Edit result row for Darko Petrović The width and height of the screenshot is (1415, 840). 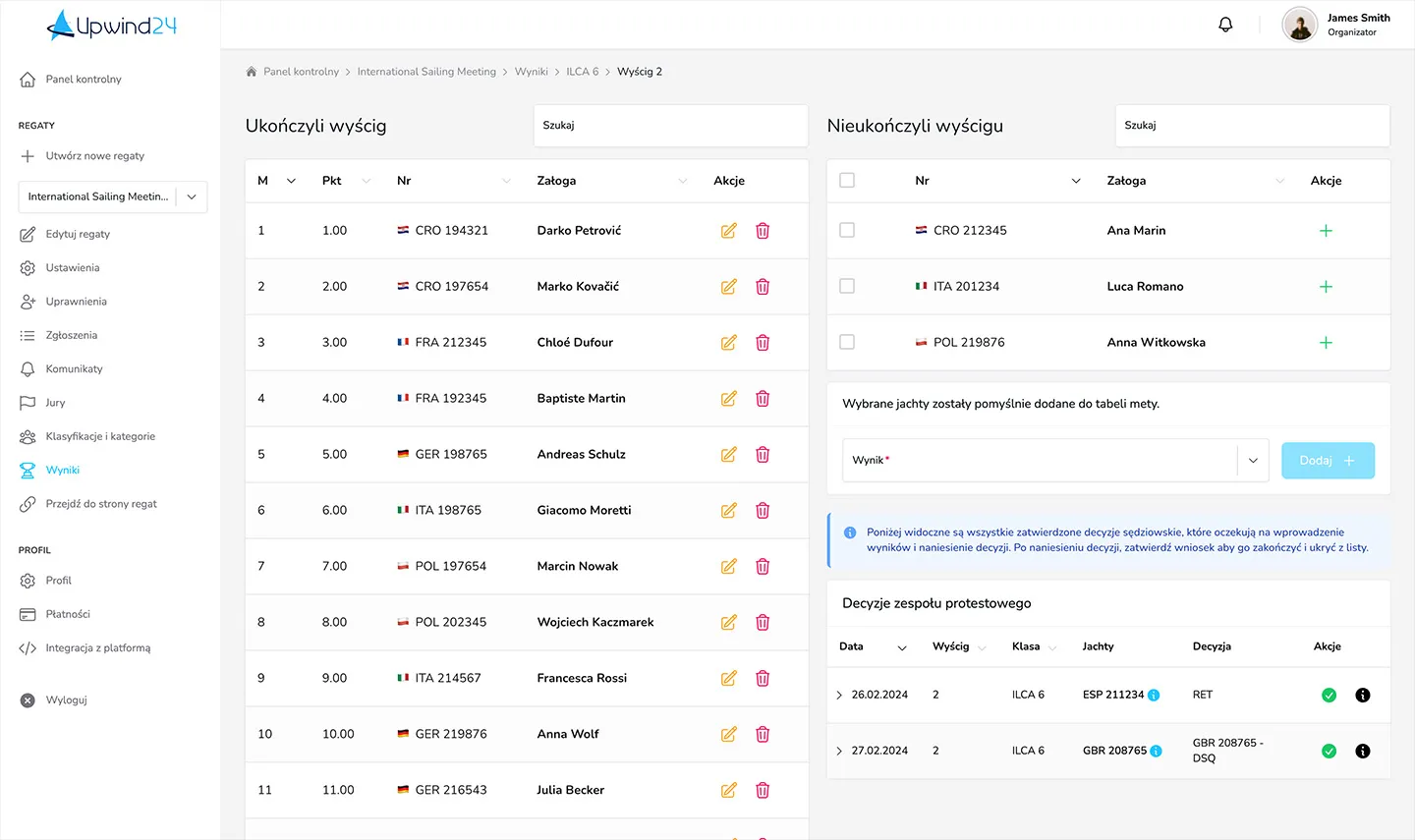729,231
